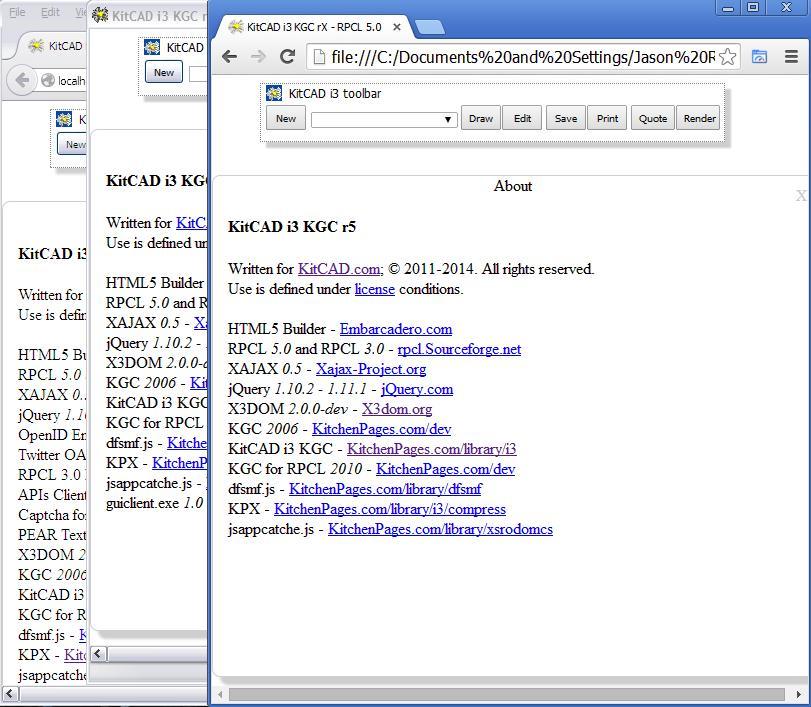Viewport: 811px width, 707px height.
Task: Click the KitCAD logo icon in the middle window
Action: click(x=152, y=47)
